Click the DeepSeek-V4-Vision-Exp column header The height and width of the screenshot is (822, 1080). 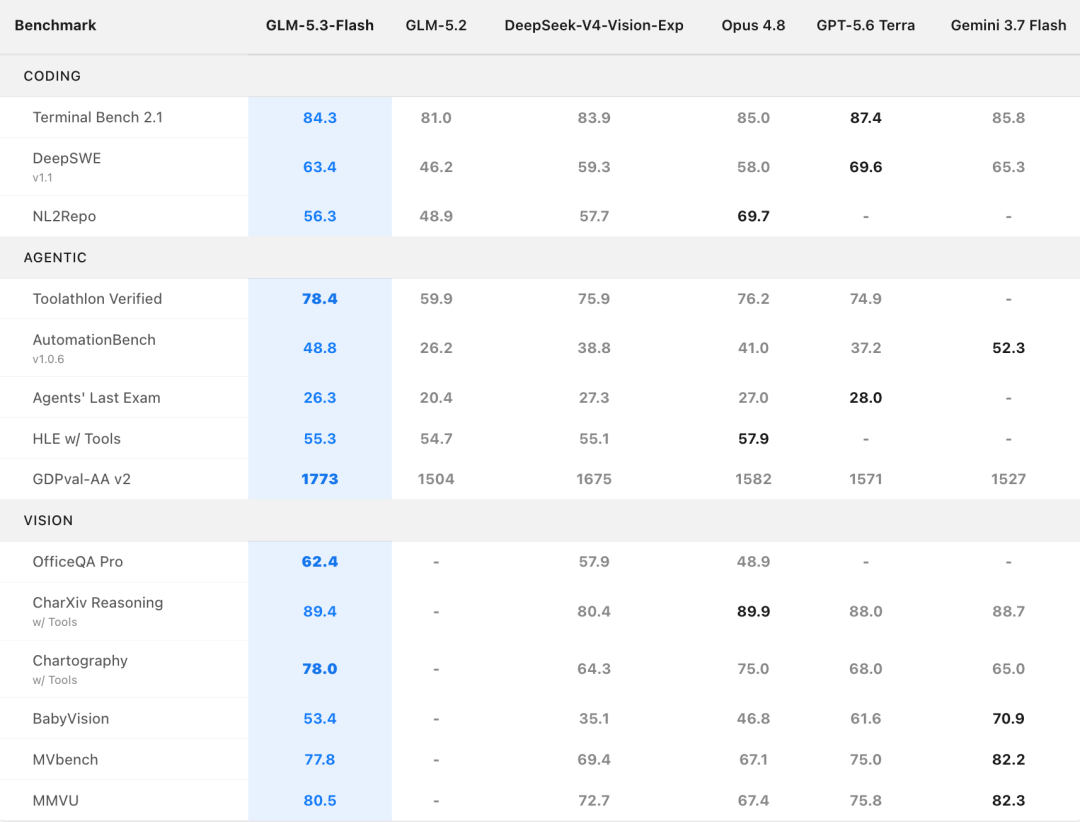[x=594, y=25]
